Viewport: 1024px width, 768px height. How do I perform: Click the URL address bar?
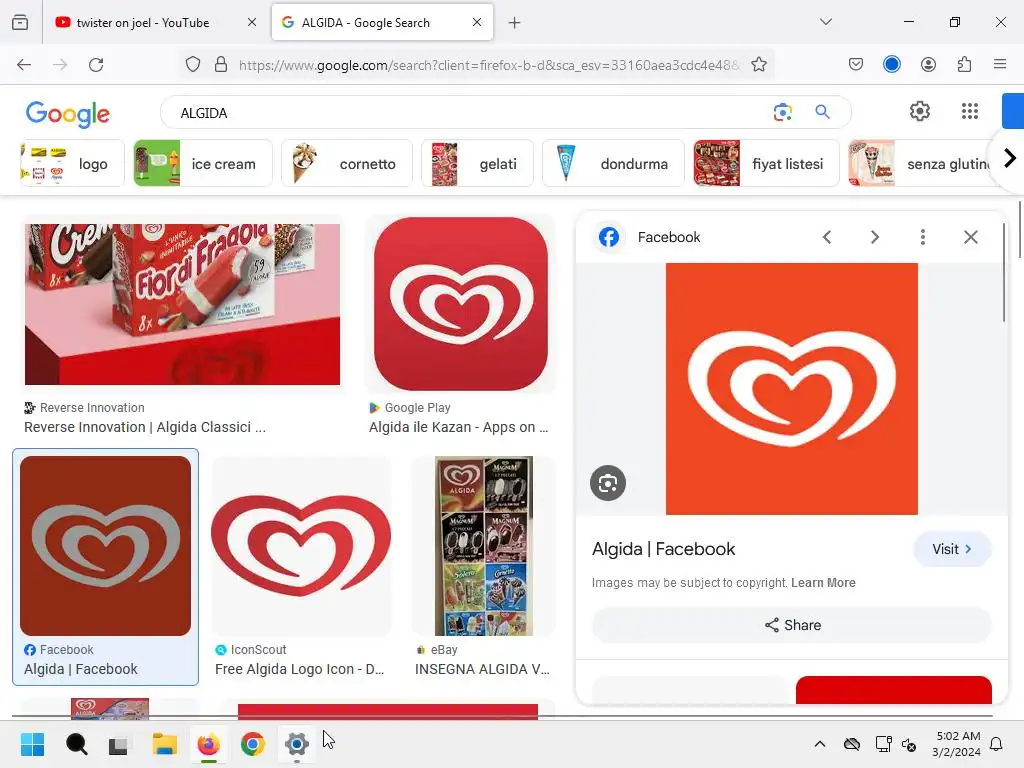(x=488, y=65)
